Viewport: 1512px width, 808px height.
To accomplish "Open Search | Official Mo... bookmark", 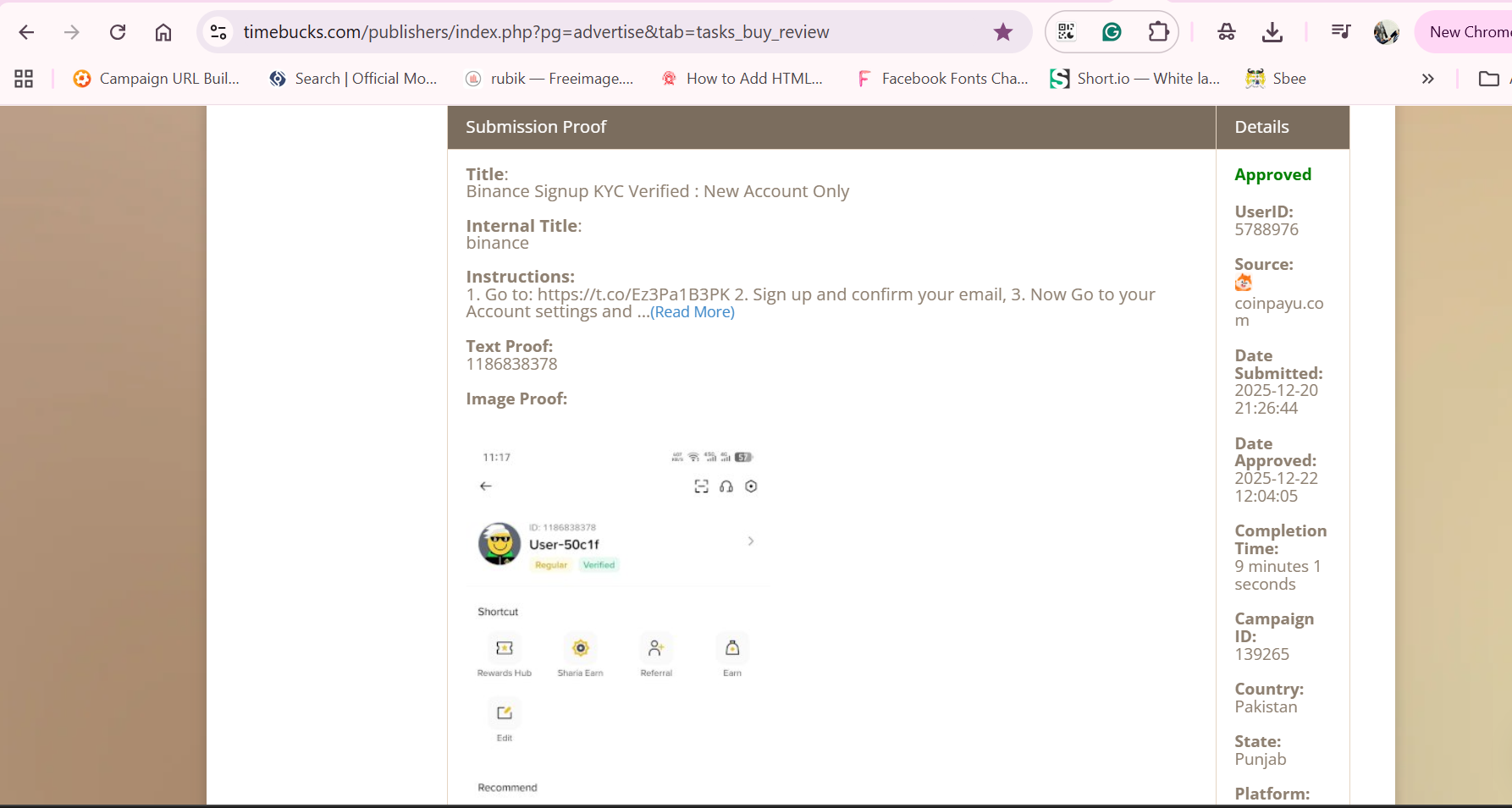I will pos(353,79).
